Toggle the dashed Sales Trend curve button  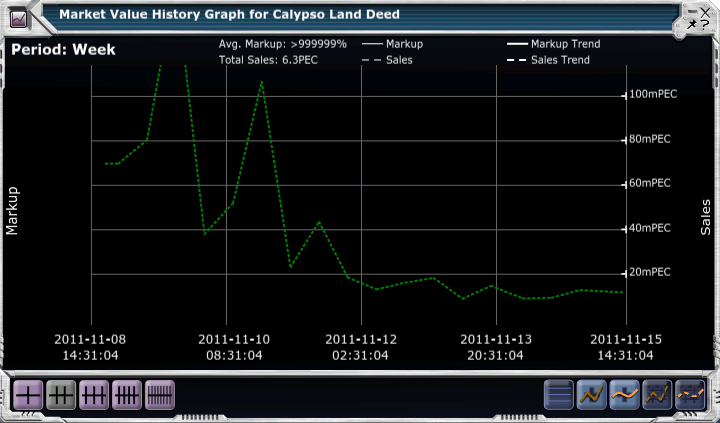691,395
